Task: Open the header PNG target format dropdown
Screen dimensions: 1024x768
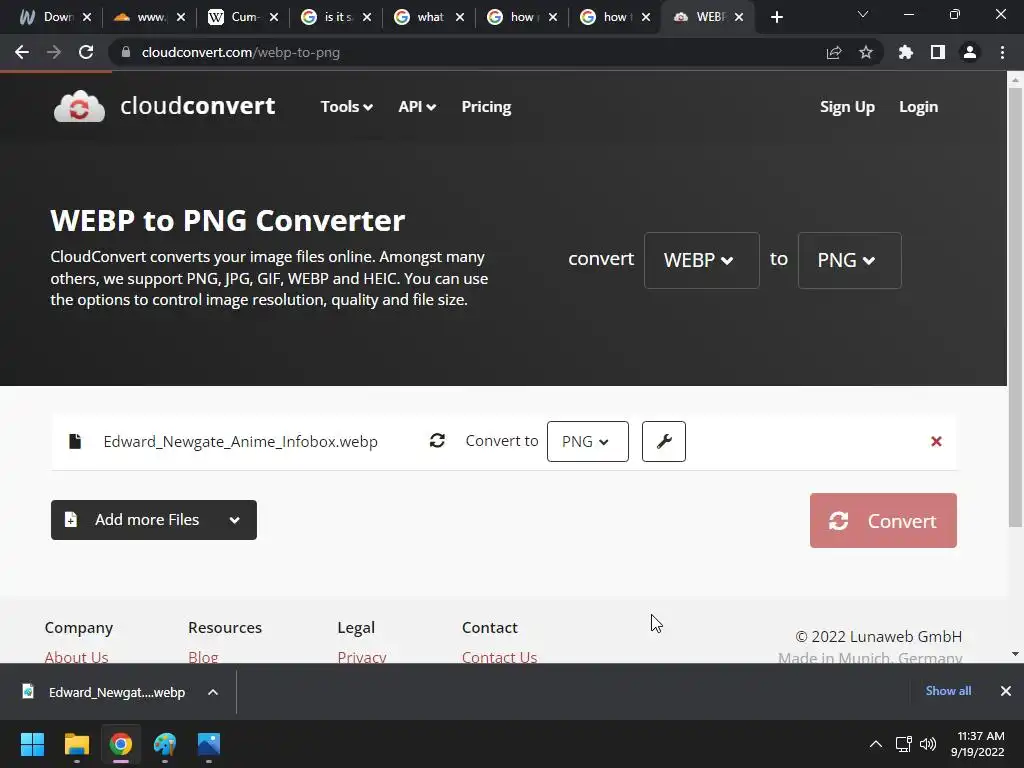Action: [849, 260]
